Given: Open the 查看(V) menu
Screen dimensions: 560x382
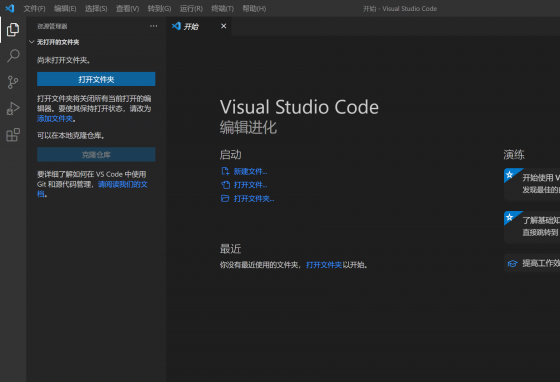Looking at the screenshot, I should click(128, 9).
